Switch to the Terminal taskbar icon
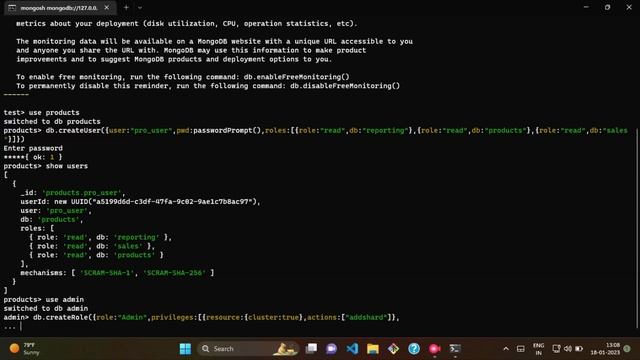The height and width of the screenshot is (360, 640). pyautogui.click(x=455, y=349)
